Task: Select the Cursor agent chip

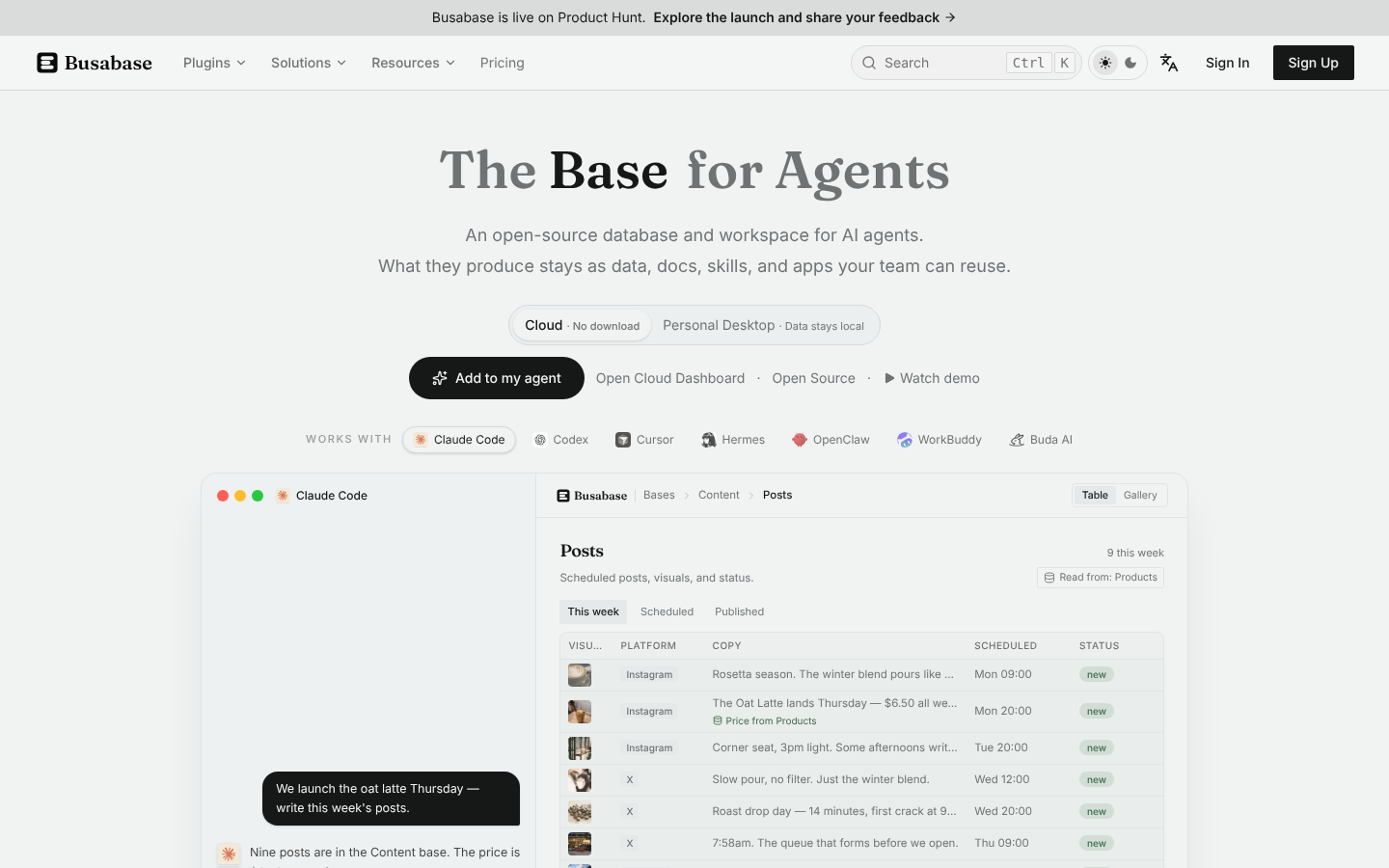Action: pos(644,440)
